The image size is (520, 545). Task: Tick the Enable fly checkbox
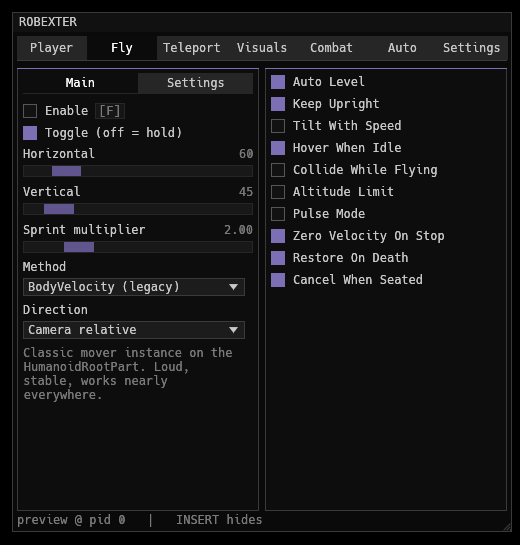coord(30,111)
